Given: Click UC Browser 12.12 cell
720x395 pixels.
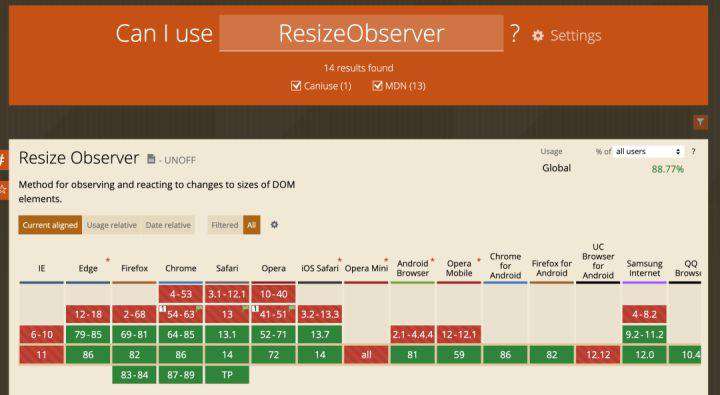Looking at the screenshot, I should coord(598,355).
